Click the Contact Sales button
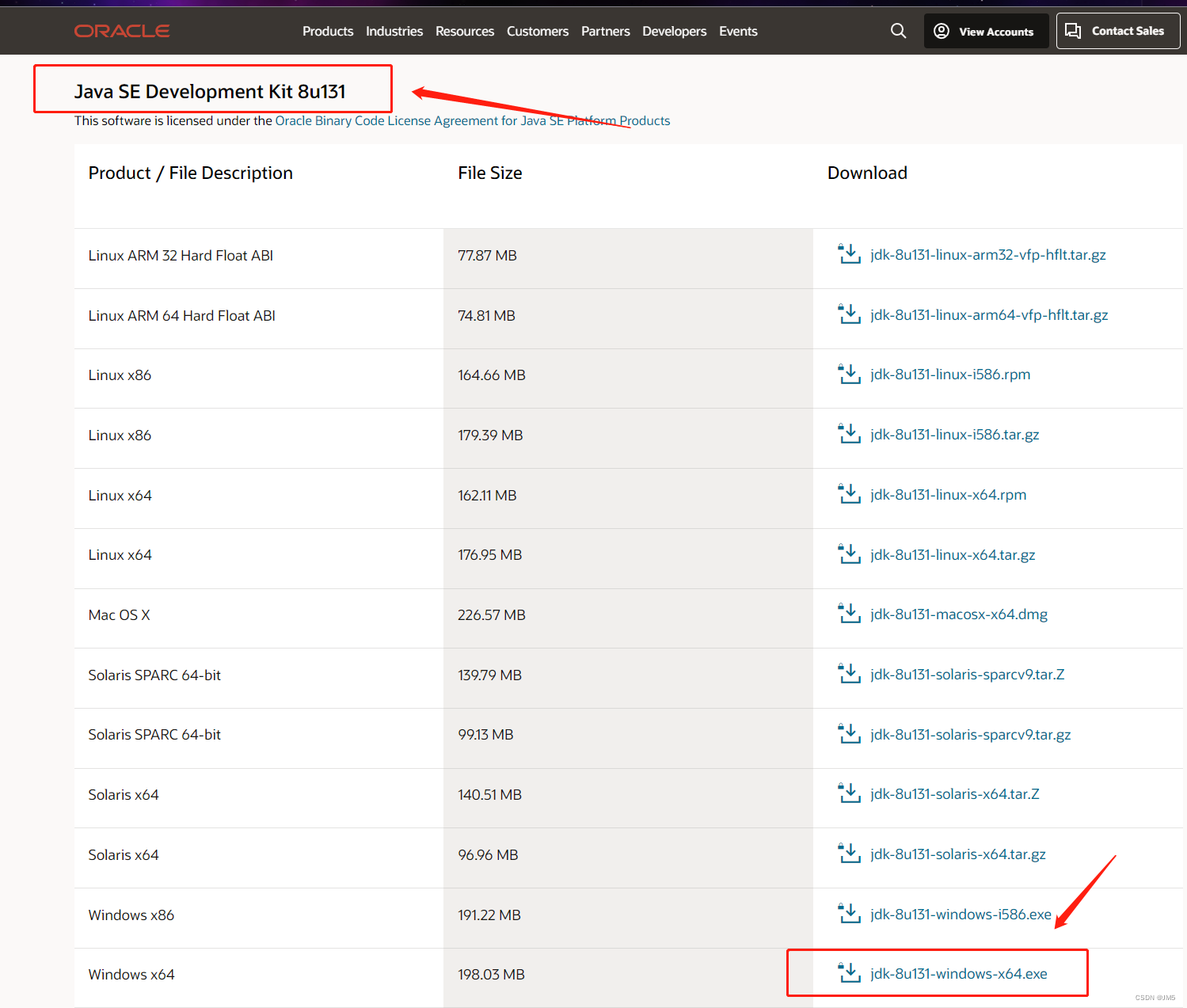1187x1008 pixels. [1118, 31]
